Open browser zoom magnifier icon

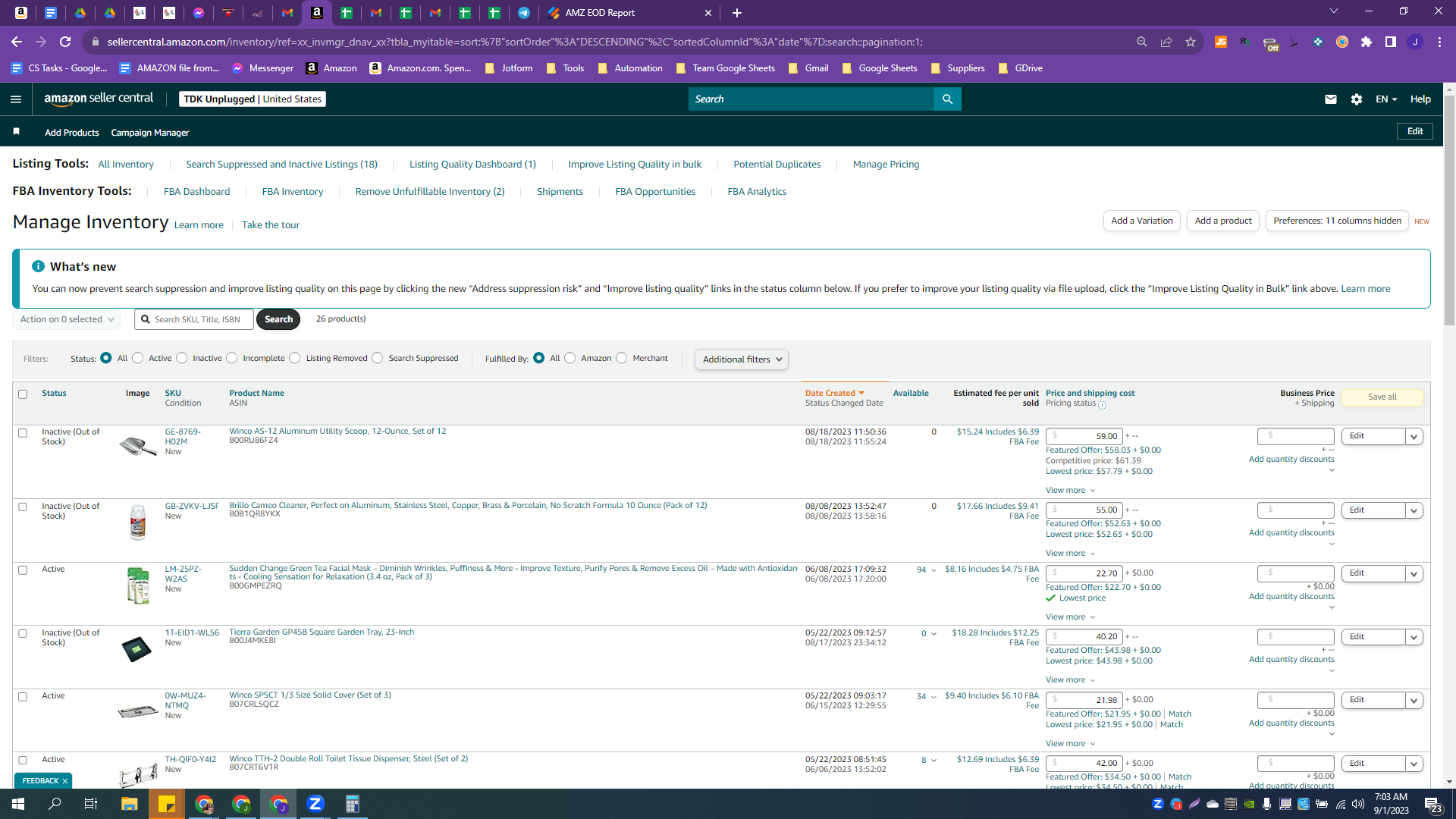pos(1142,42)
